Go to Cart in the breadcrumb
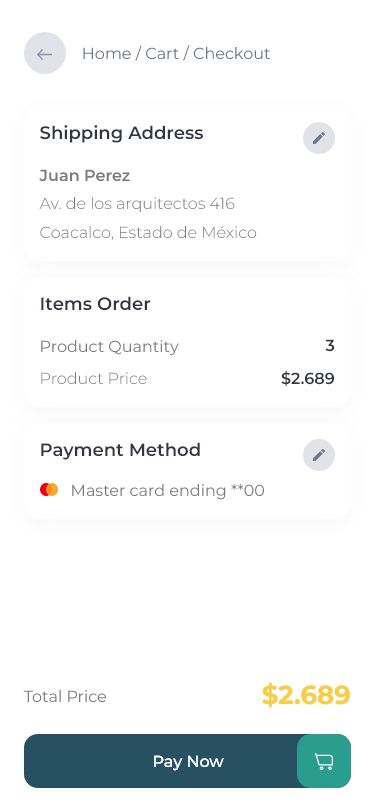The height and width of the screenshot is (812, 375). [x=162, y=53]
